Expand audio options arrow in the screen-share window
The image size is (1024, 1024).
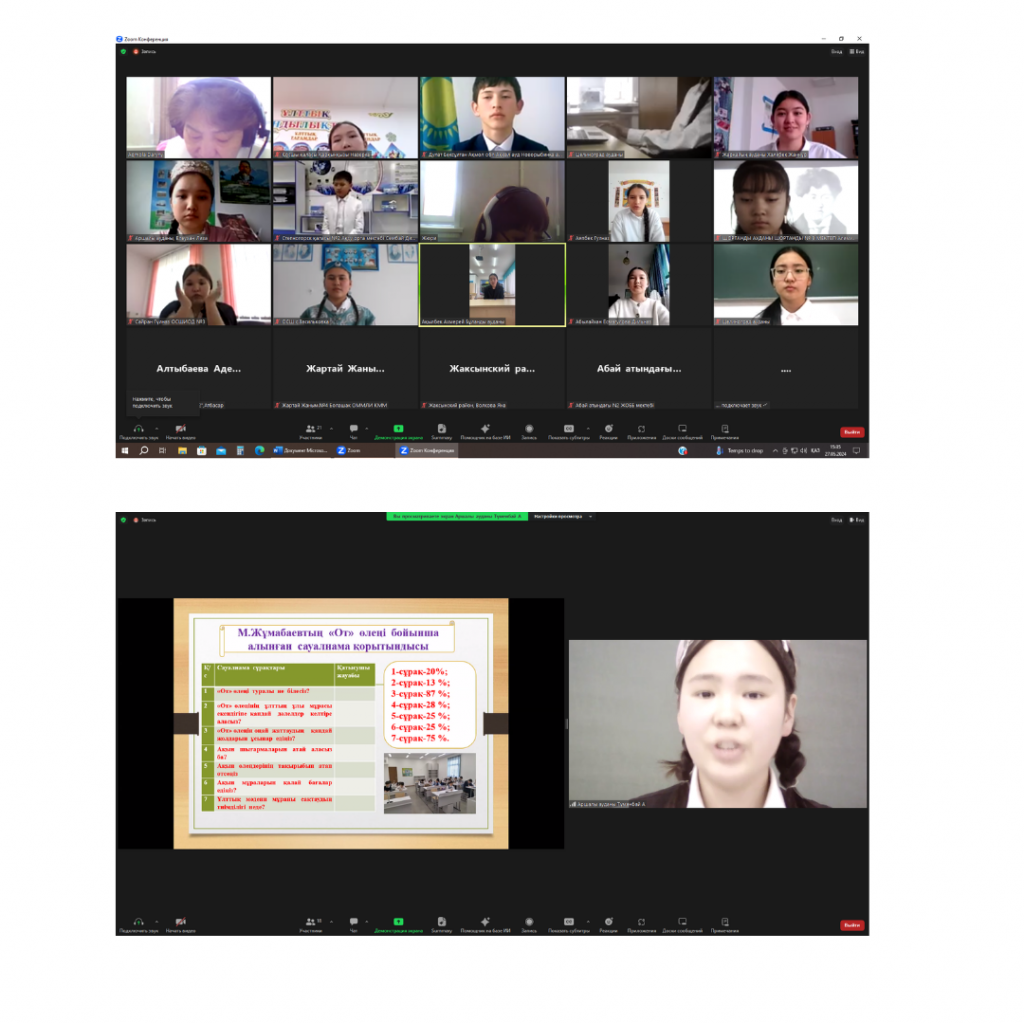click(x=157, y=922)
